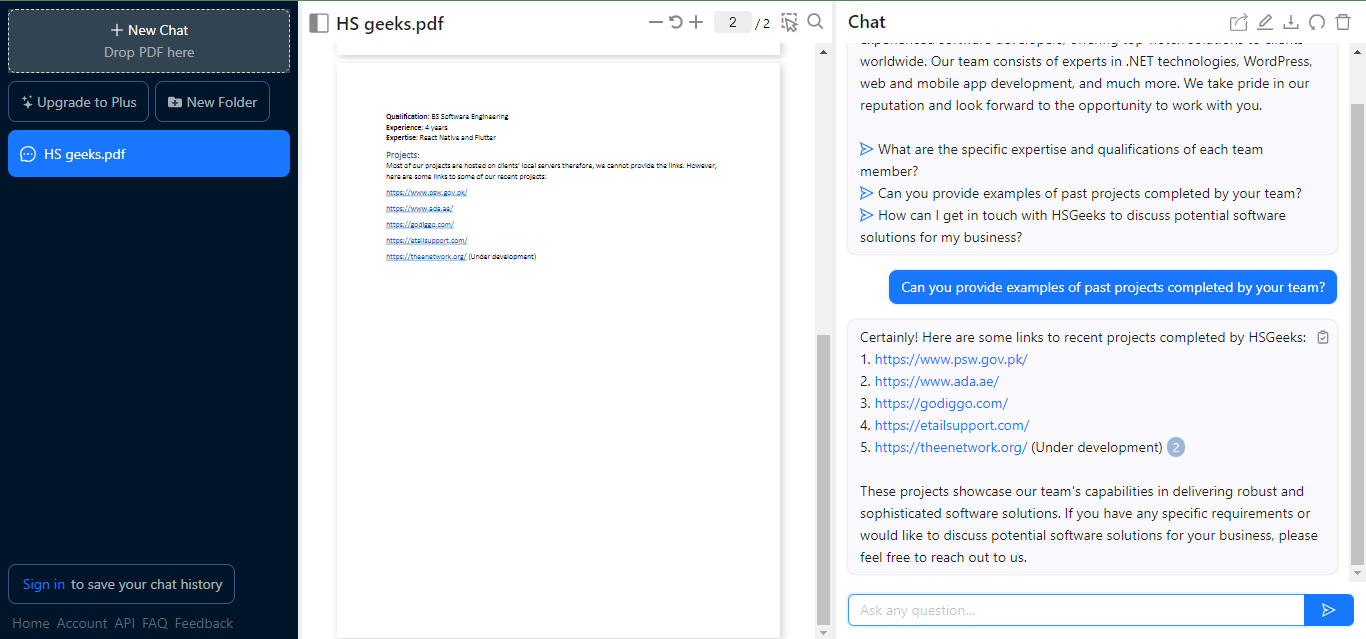Click the New Chat drop area

pyautogui.click(x=149, y=41)
